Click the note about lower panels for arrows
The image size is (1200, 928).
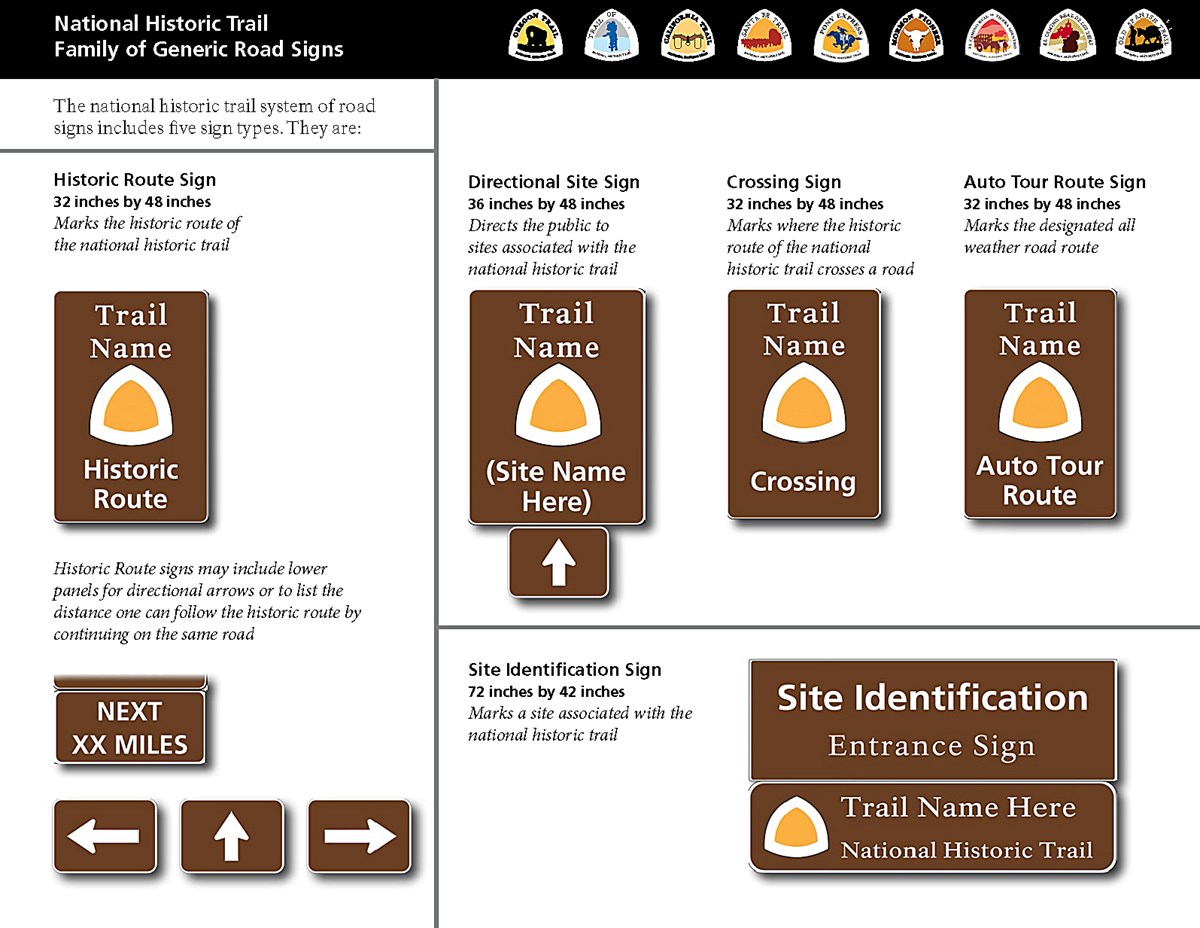pos(207,602)
